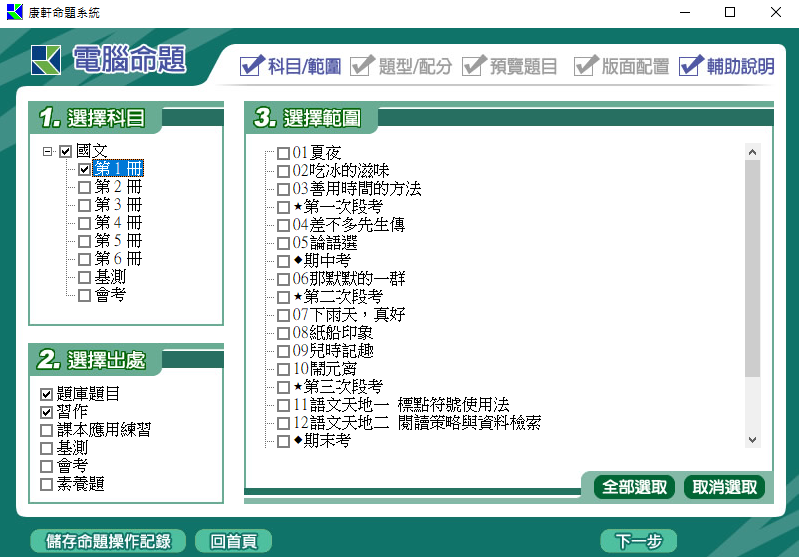Click the 題型/配分 checkmark step icon
This screenshot has width=799, height=557.
pos(363,66)
